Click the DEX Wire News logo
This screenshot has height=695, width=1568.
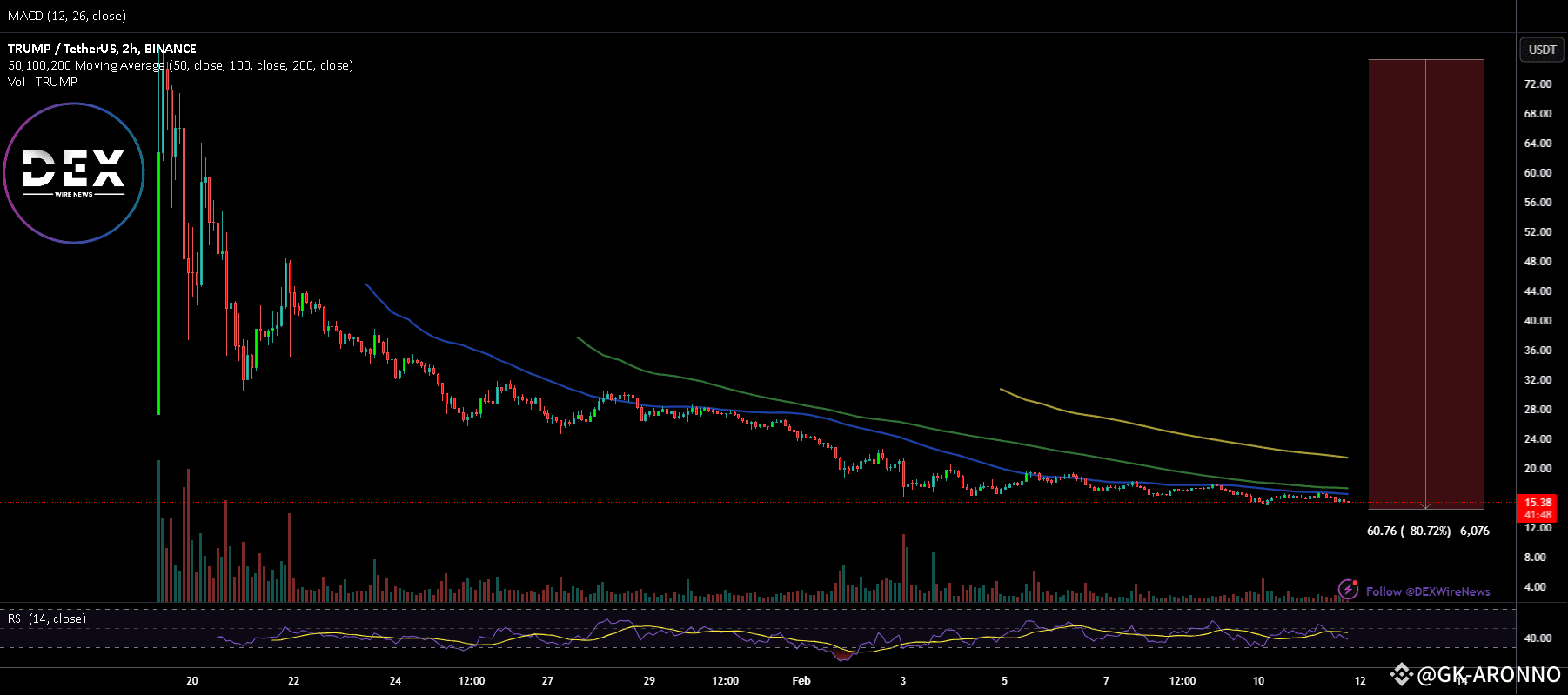click(74, 173)
